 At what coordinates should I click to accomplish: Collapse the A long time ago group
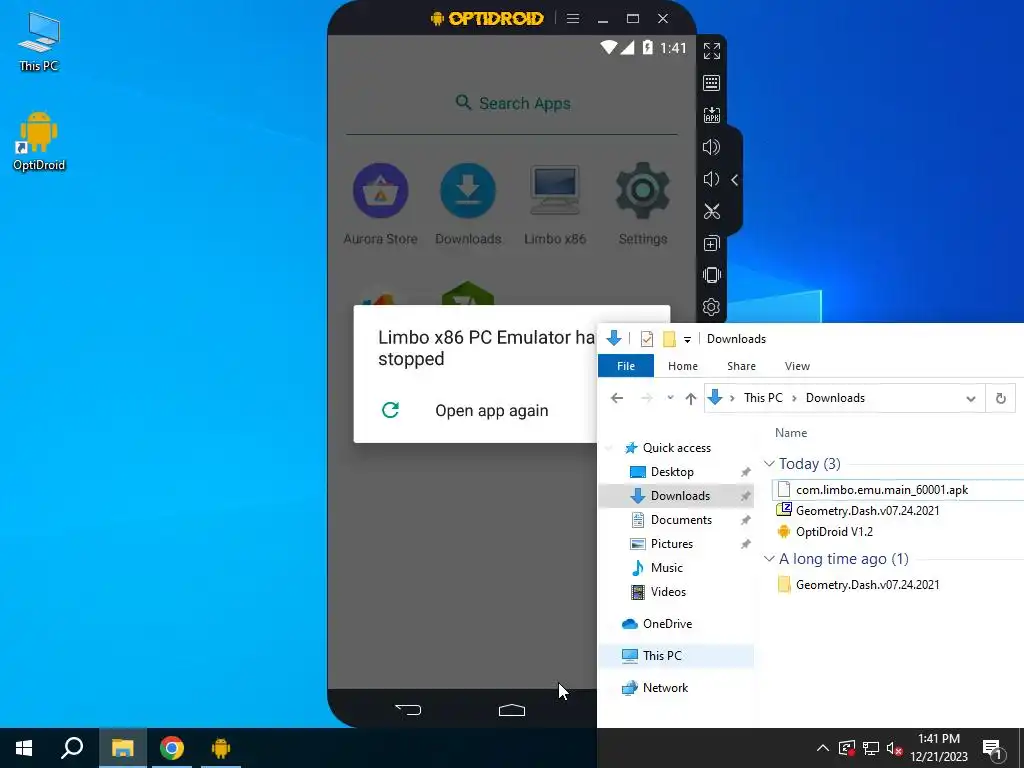pos(769,559)
